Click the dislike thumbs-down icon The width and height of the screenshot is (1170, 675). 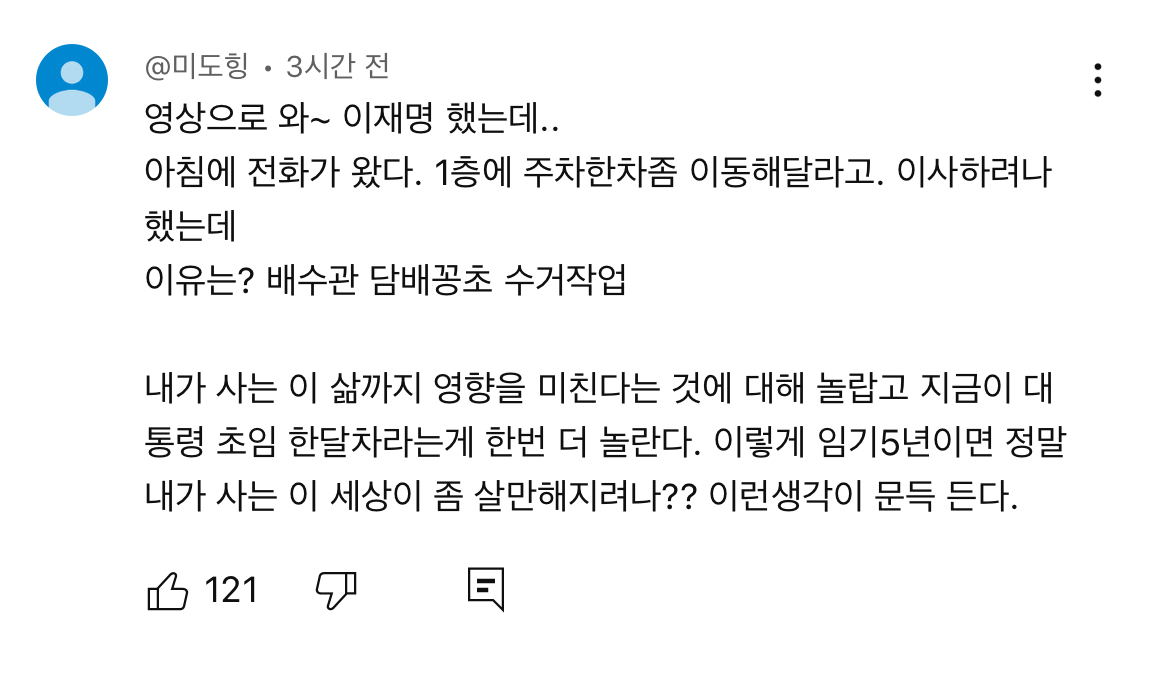click(336, 591)
